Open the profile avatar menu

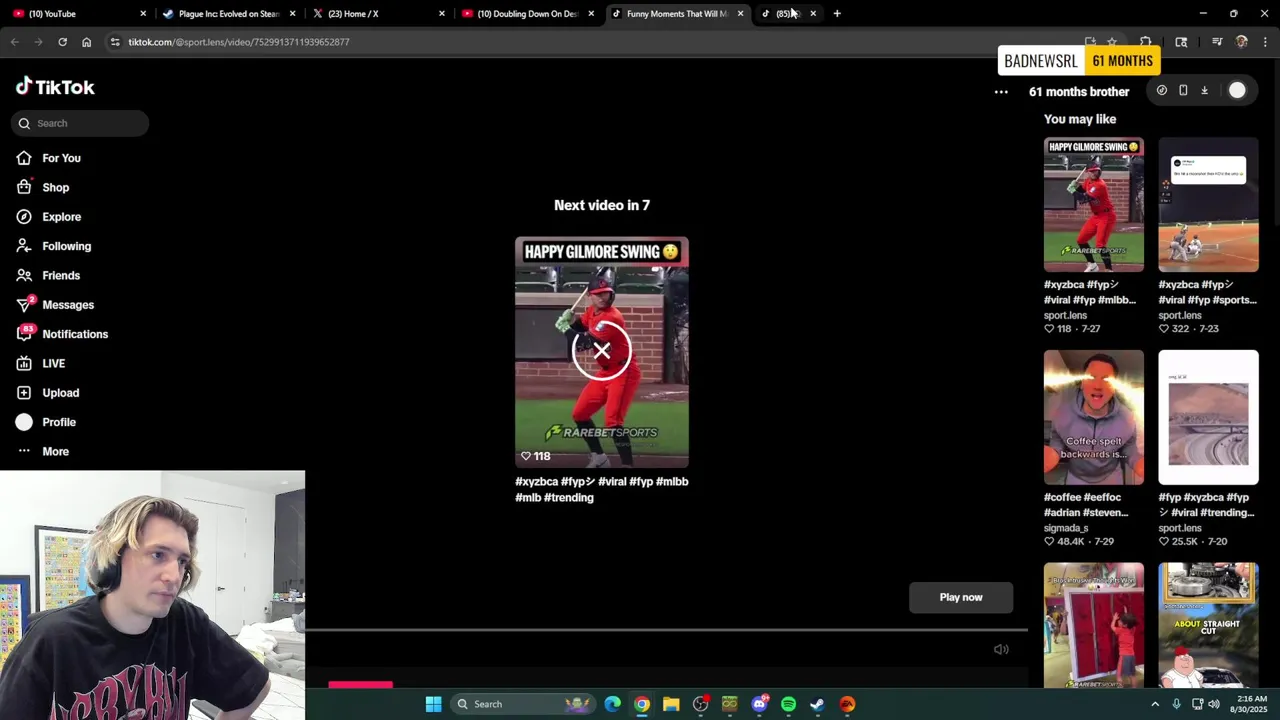(x=1237, y=90)
